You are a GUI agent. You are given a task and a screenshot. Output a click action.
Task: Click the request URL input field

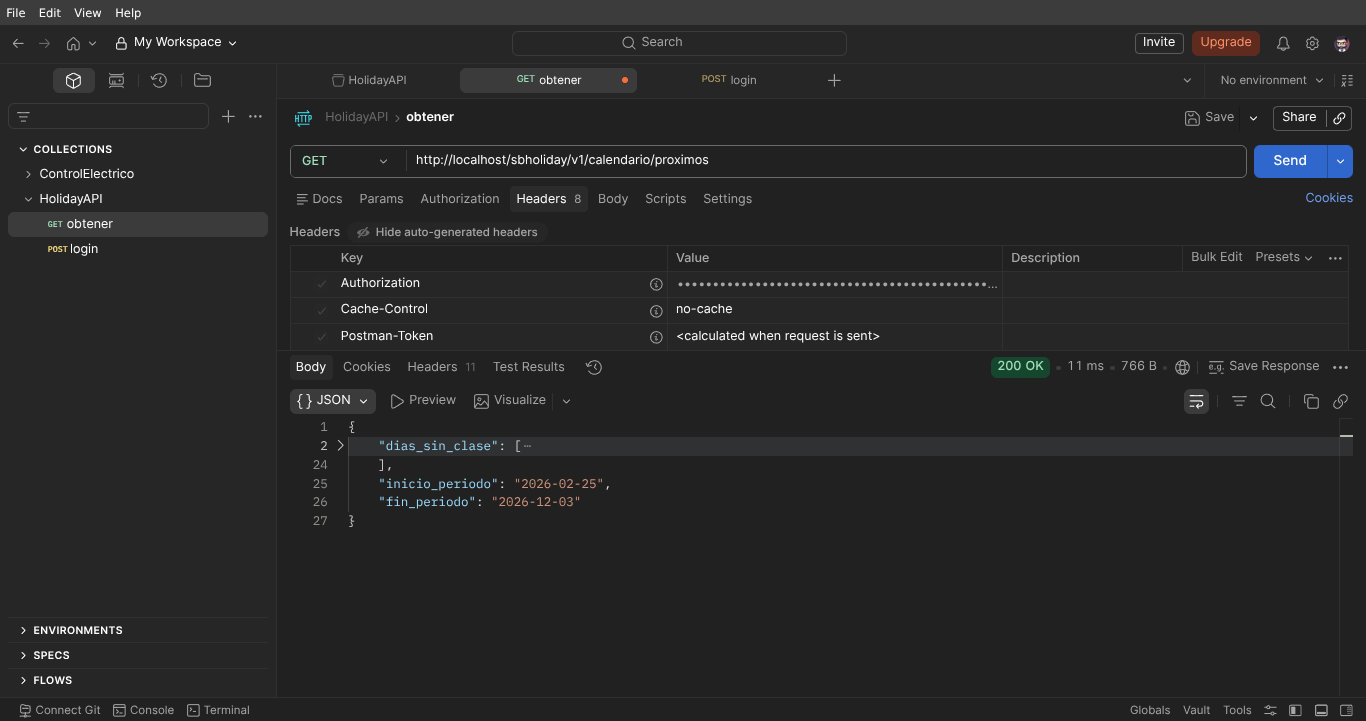click(x=826, y=161)
